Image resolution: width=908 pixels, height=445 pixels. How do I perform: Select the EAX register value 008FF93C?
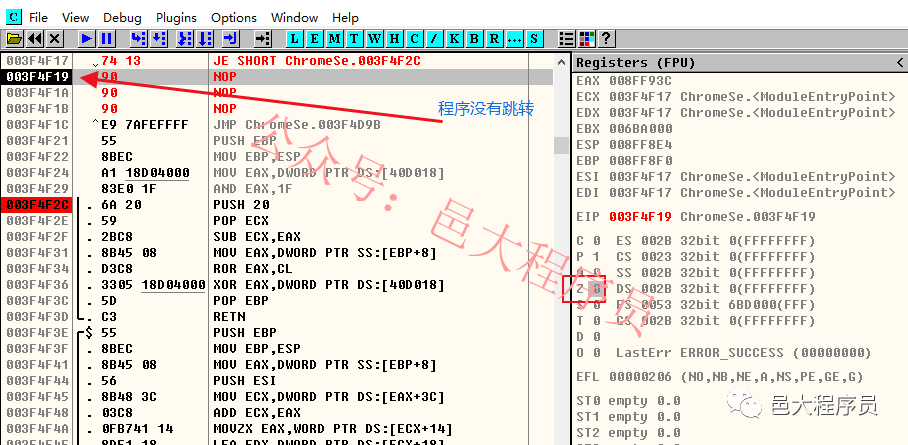(640, 81)
